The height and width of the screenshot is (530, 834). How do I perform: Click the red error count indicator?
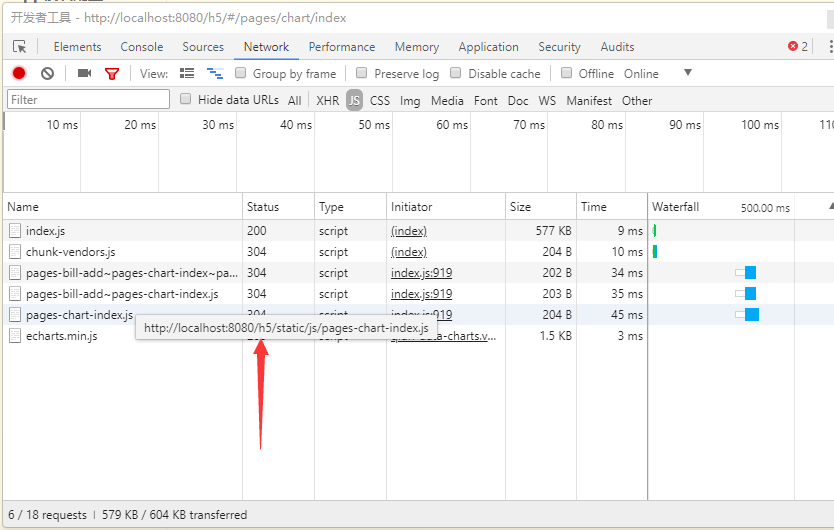click(x=797, y=47)
